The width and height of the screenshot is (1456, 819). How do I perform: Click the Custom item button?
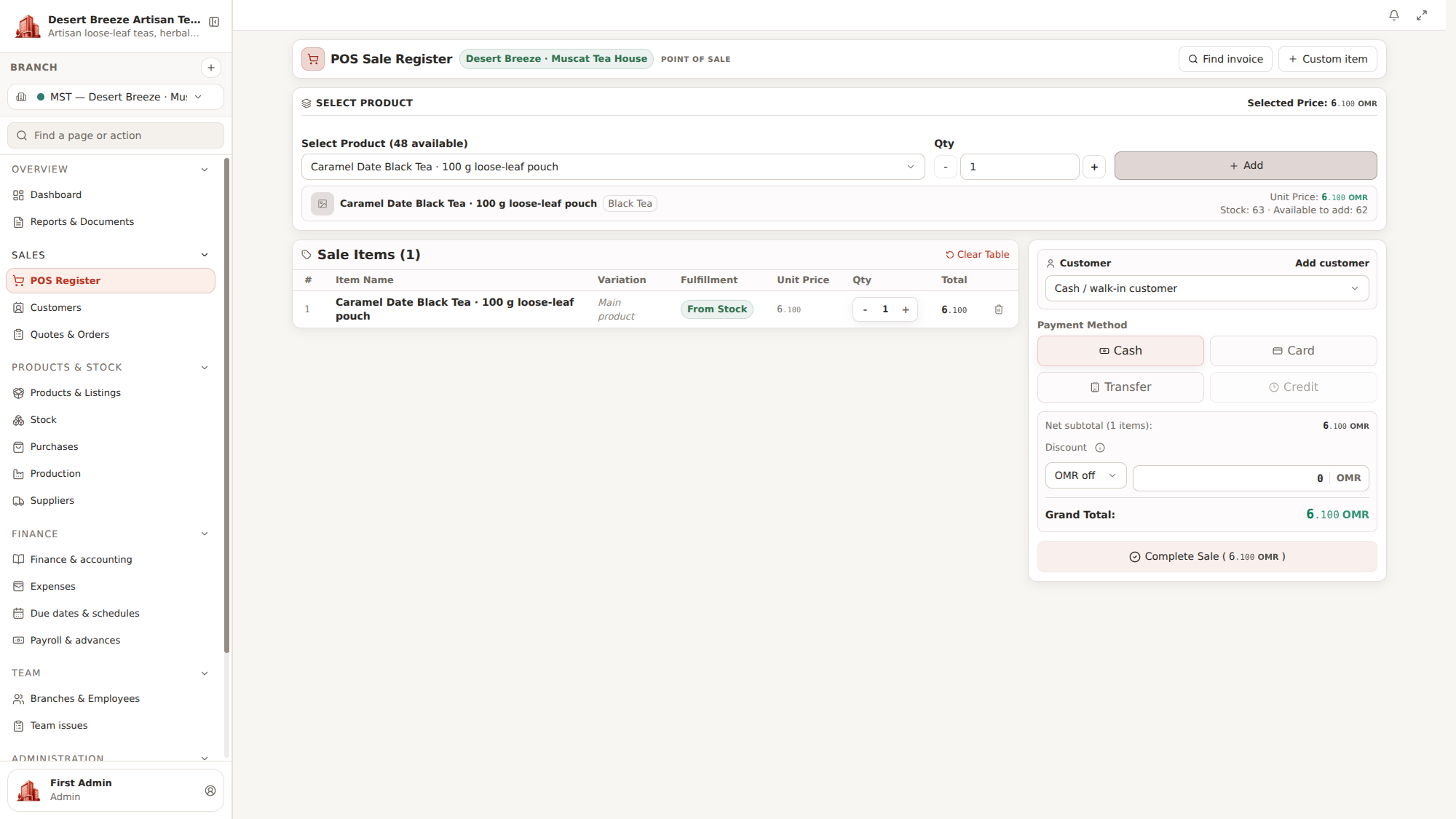point(1328,59)
